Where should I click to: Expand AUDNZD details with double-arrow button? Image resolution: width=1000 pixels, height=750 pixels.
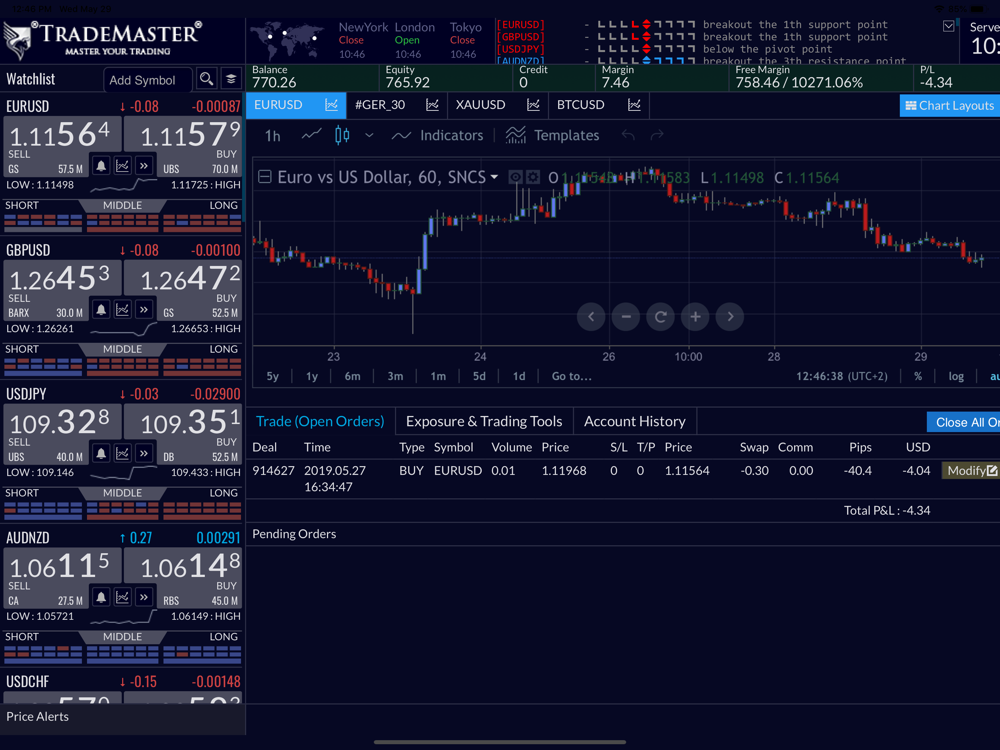click(x=144, y=598)
